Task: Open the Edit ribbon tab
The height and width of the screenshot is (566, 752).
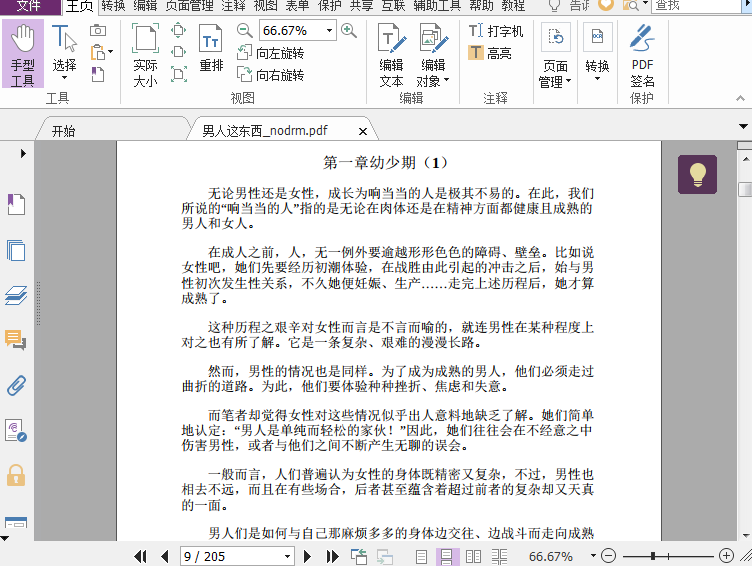Action: point(145,6)
